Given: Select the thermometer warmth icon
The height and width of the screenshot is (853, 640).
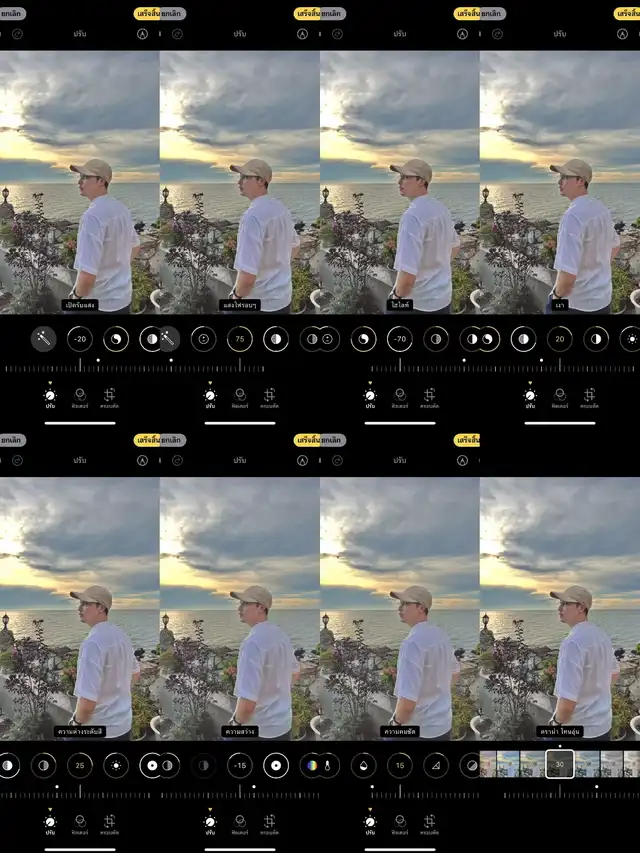Looking at the screenshot, I should coord(327,765).
